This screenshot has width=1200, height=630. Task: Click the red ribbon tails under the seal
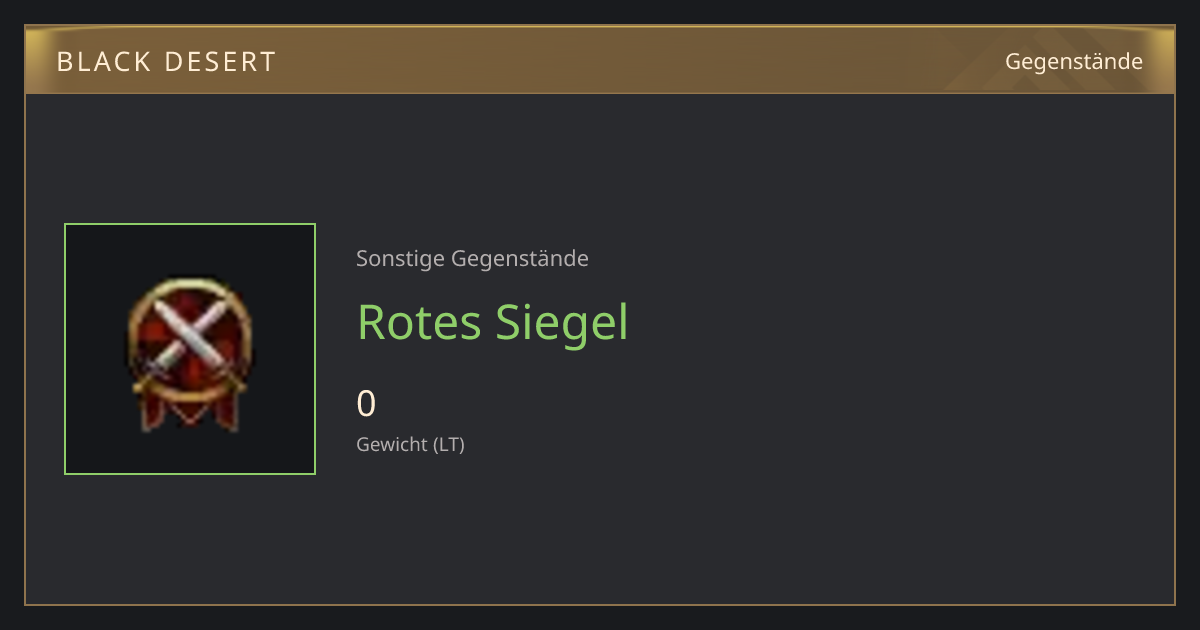pos(190,412)
